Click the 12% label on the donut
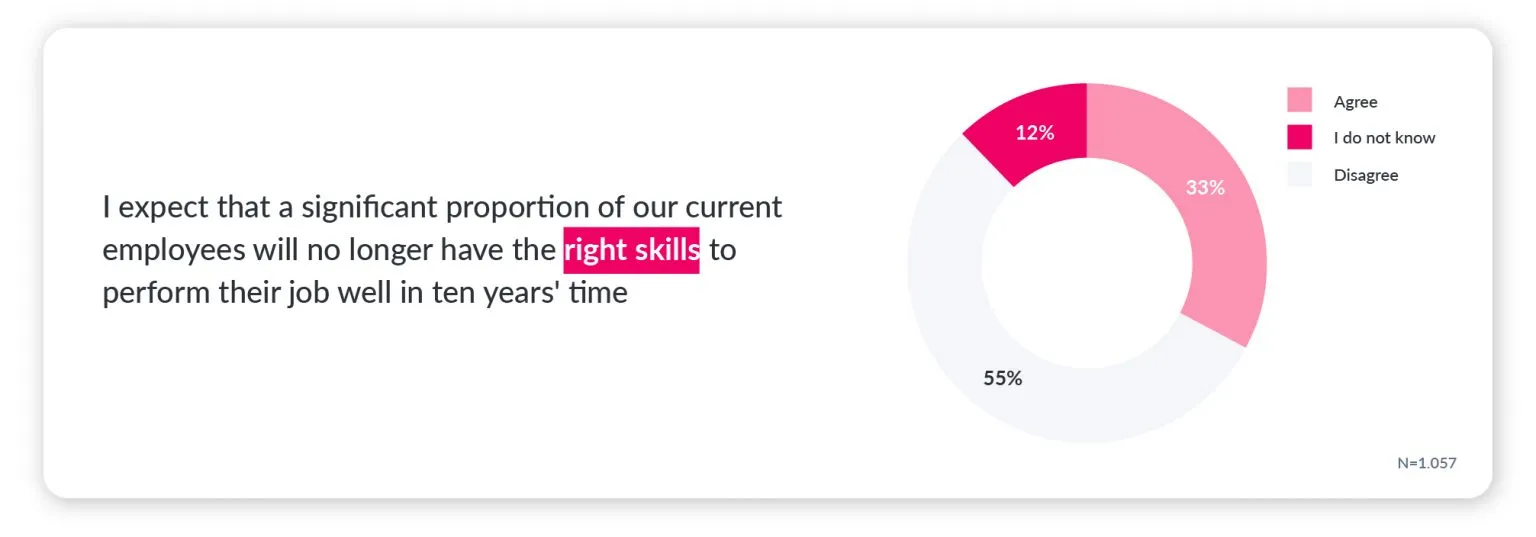This screenshot has width=1536, height=537. (1035, 131)
